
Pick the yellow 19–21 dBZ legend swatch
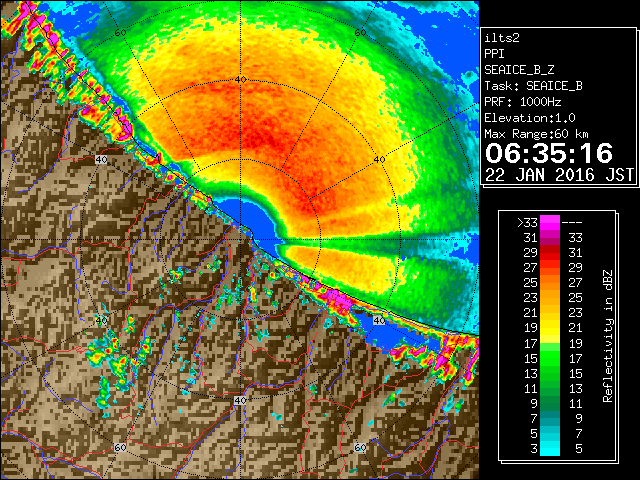tap(550, 328)
